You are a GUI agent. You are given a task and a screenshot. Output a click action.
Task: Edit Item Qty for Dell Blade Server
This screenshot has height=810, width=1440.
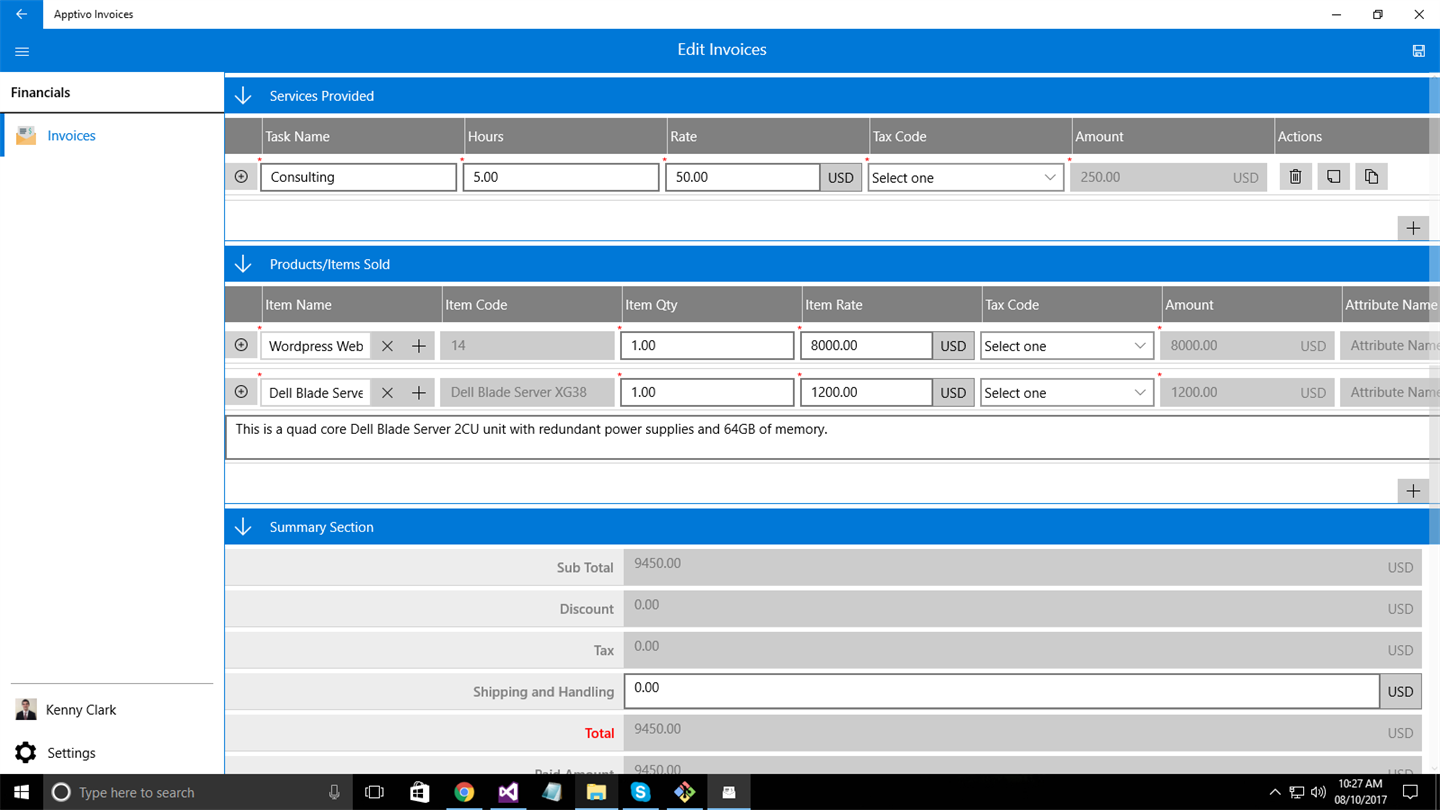707,392
